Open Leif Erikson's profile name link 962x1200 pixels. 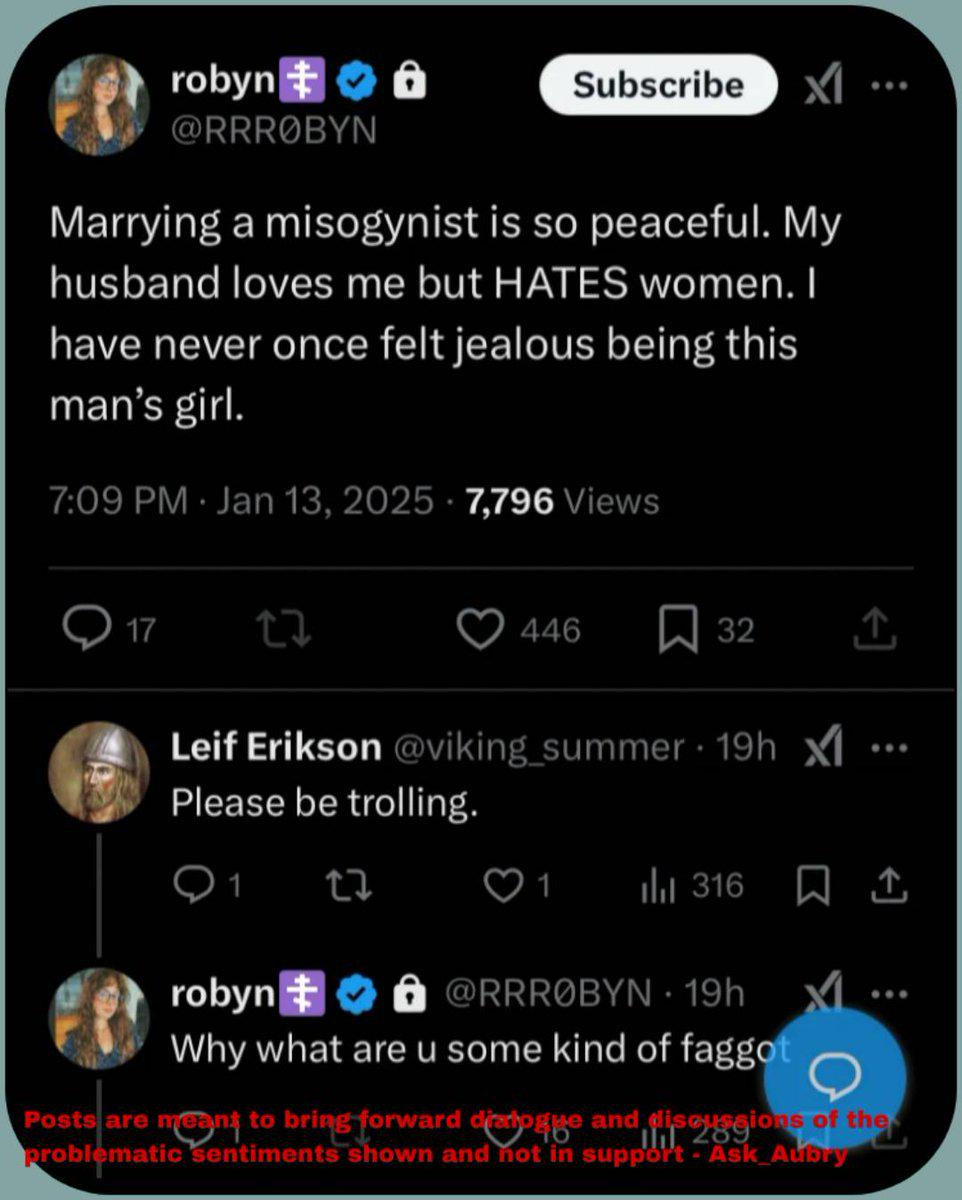pyautogui.click(x=276, y=747)
